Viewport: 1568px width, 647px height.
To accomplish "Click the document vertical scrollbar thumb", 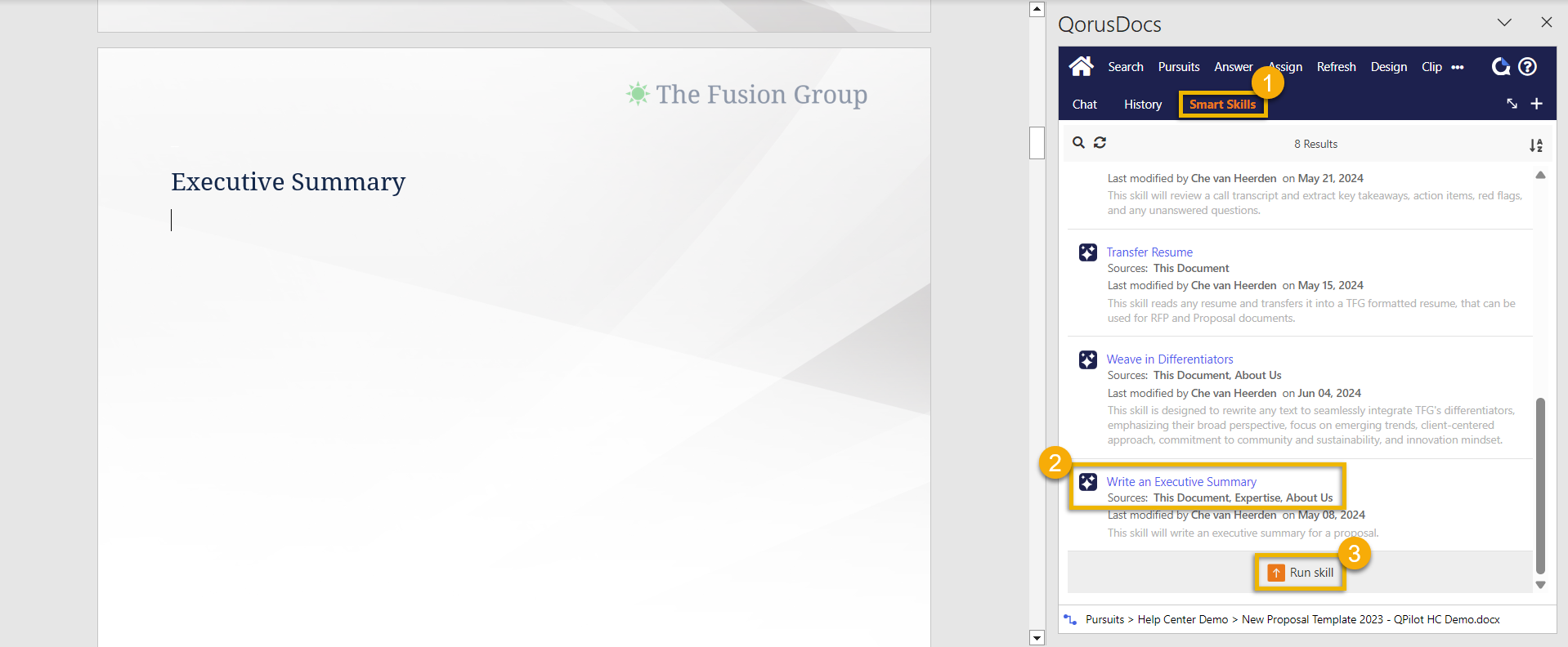I will (x=1037, y=143).
